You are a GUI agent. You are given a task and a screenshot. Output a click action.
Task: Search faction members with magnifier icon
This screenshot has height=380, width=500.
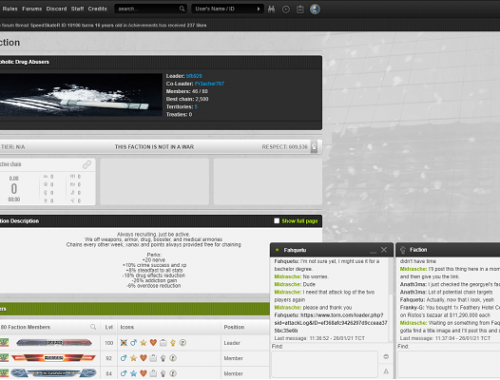[93, 327]
